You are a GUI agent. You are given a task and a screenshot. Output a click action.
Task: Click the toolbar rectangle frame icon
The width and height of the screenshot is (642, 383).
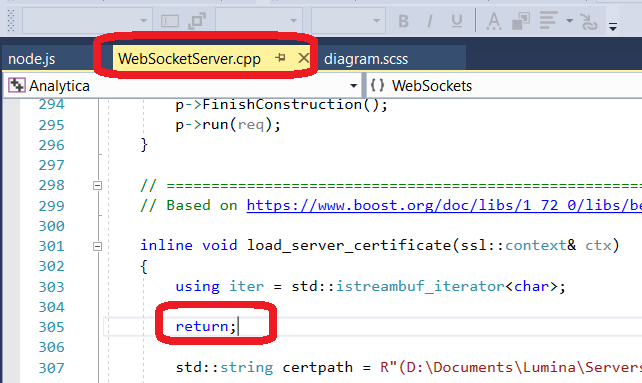tap(170, 21)
